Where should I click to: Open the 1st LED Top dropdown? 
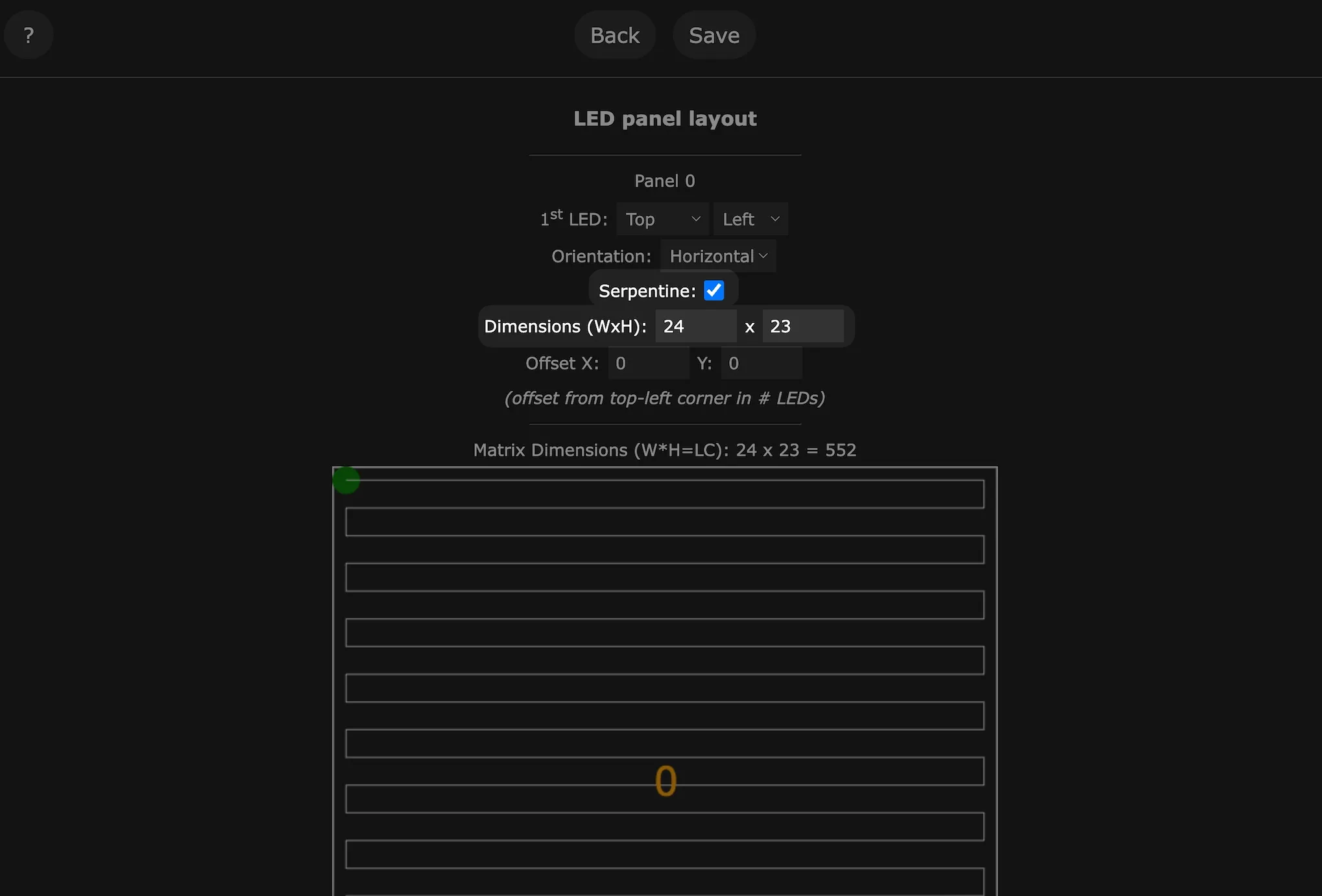tap(662, 219)
